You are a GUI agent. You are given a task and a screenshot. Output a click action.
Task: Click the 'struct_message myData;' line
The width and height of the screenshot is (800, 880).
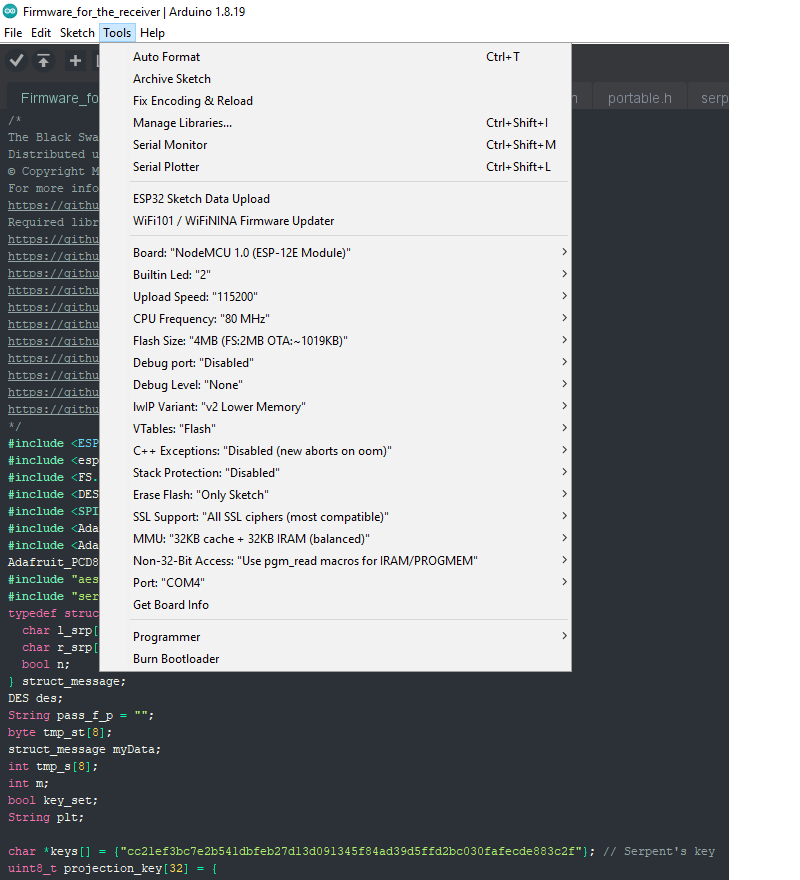pos(84,749)
